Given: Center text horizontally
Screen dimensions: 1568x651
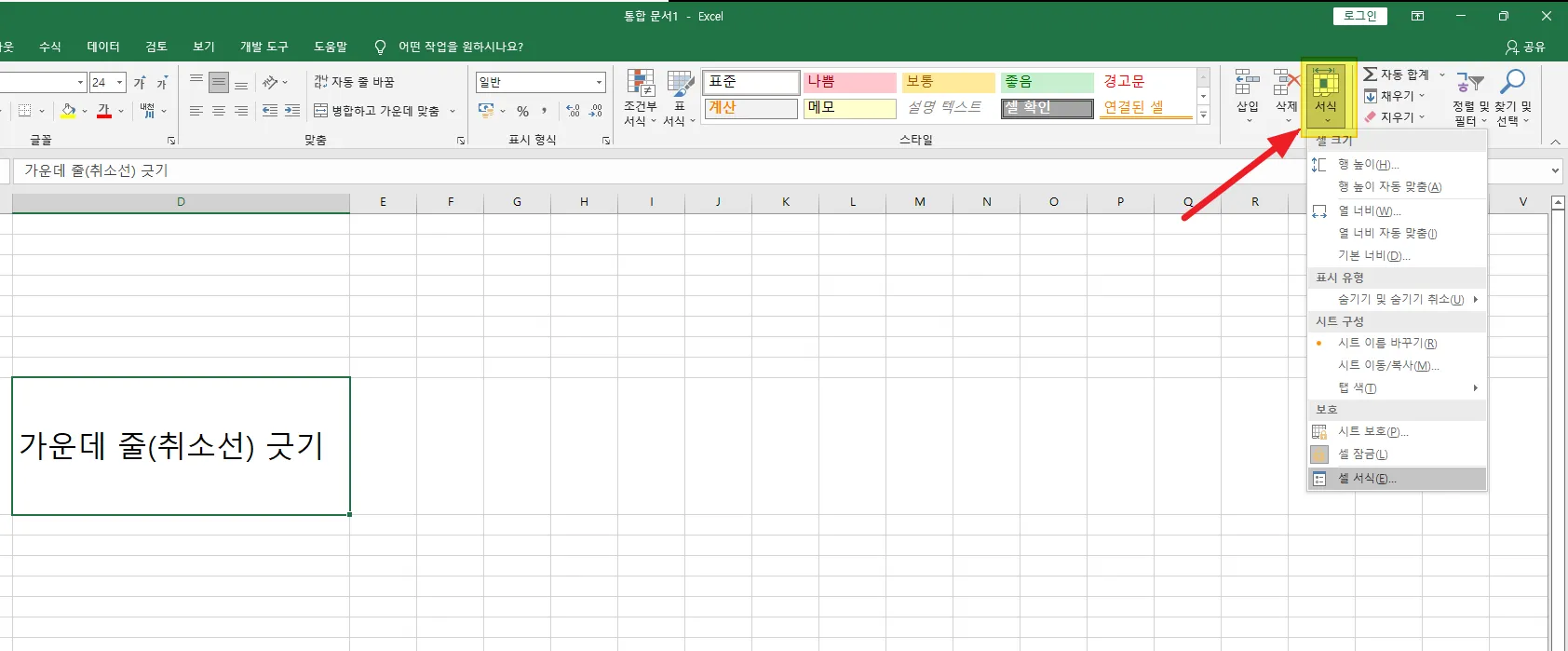Looking at the screenshot, I should pos(219,111).
